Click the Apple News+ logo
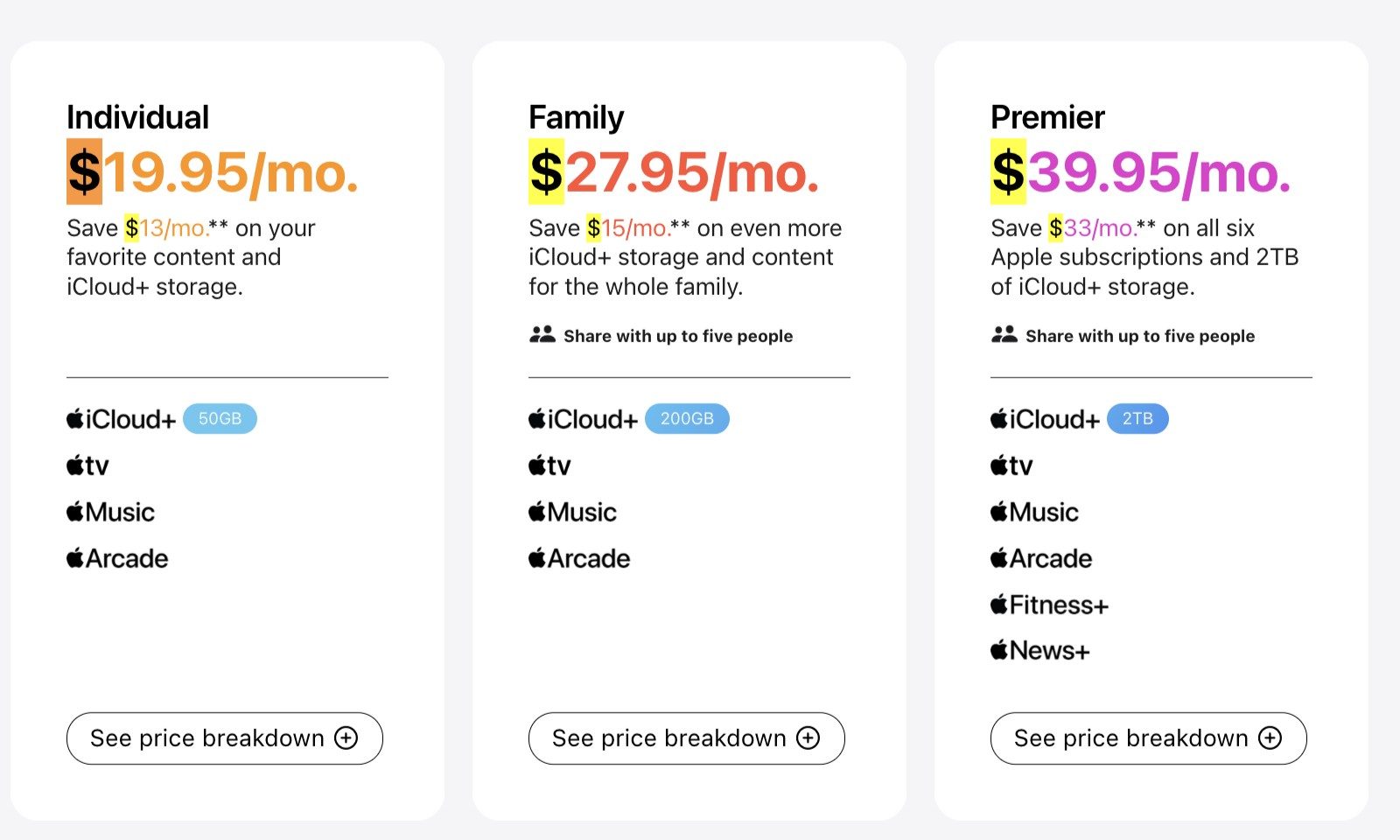Screen dimensions: 1400x840 [x=1039, y=650]
